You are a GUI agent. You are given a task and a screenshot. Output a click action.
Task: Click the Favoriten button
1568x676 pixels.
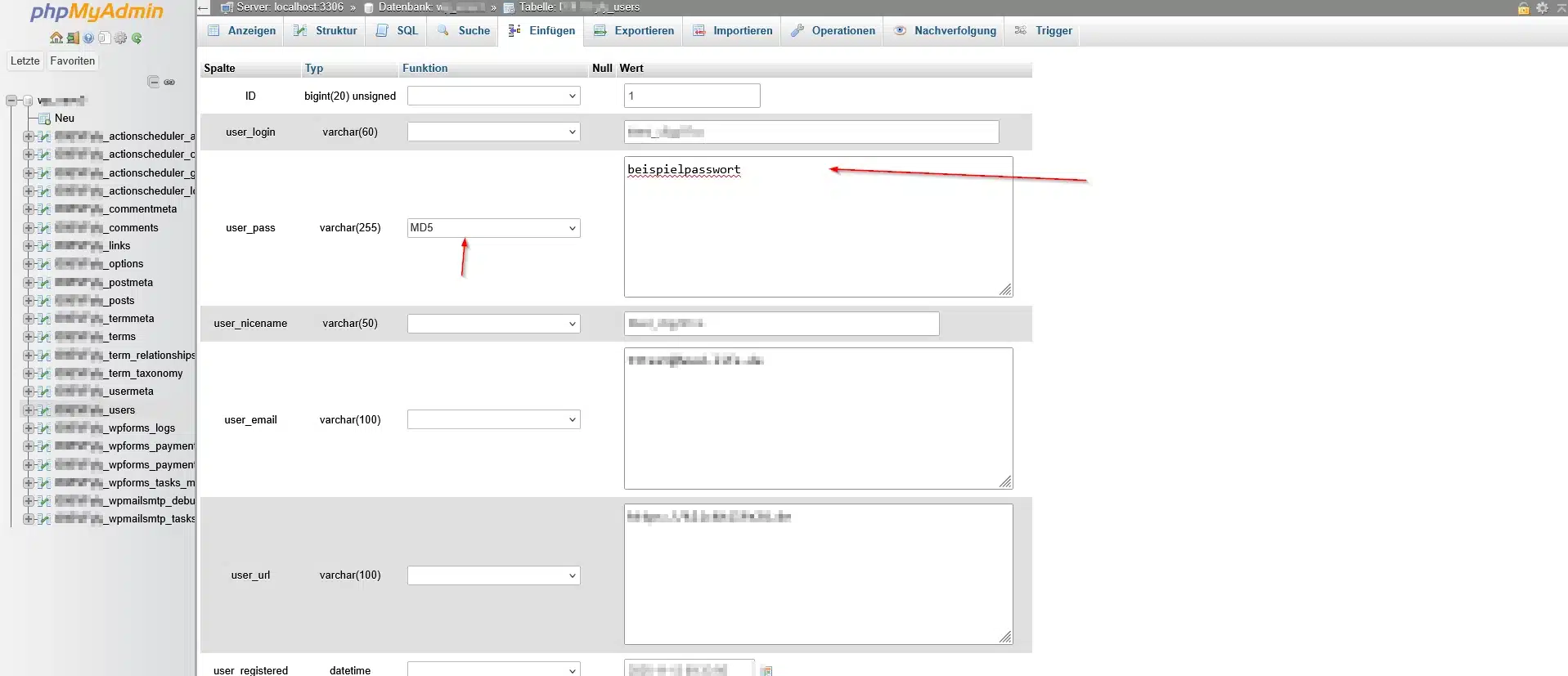pos(73,61)
